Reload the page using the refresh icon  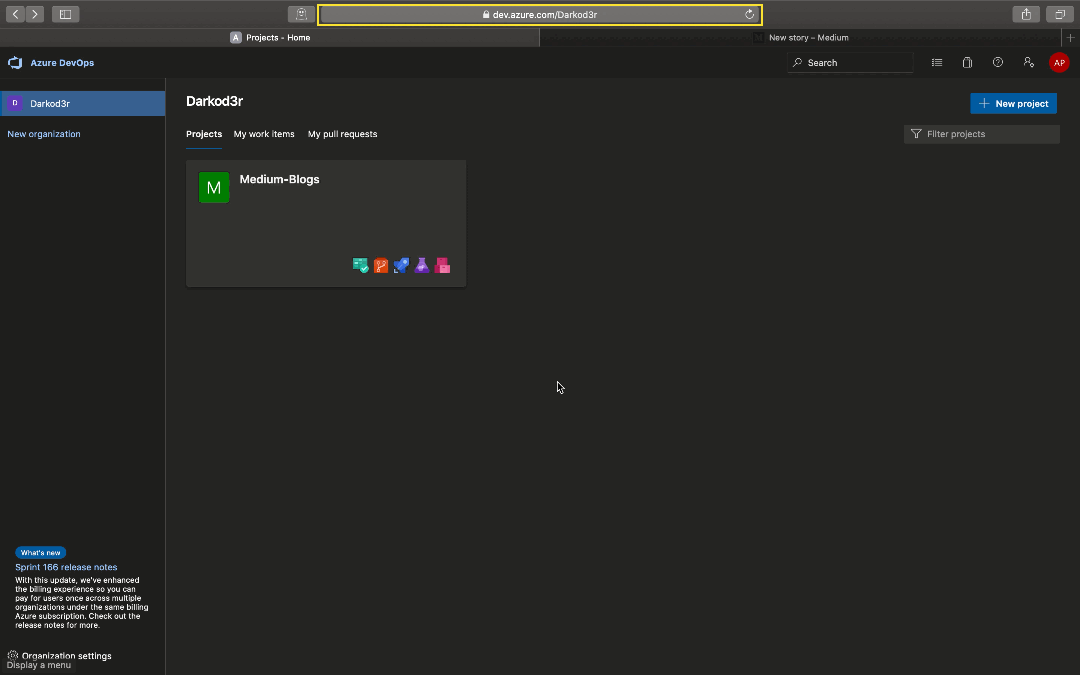[x=749, y=14]
